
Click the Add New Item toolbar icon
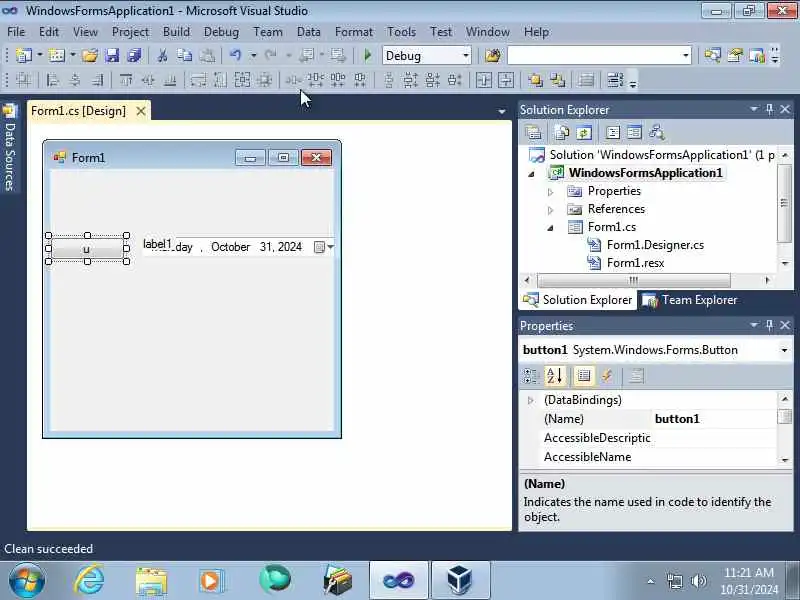(57, 55)
